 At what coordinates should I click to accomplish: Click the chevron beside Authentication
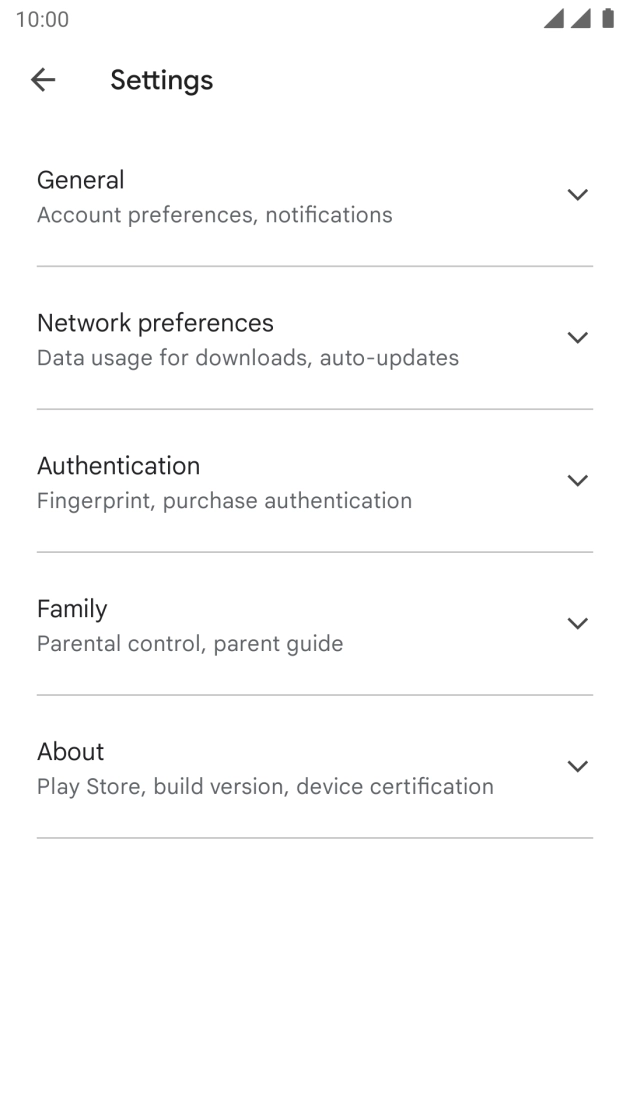(578, 480)
